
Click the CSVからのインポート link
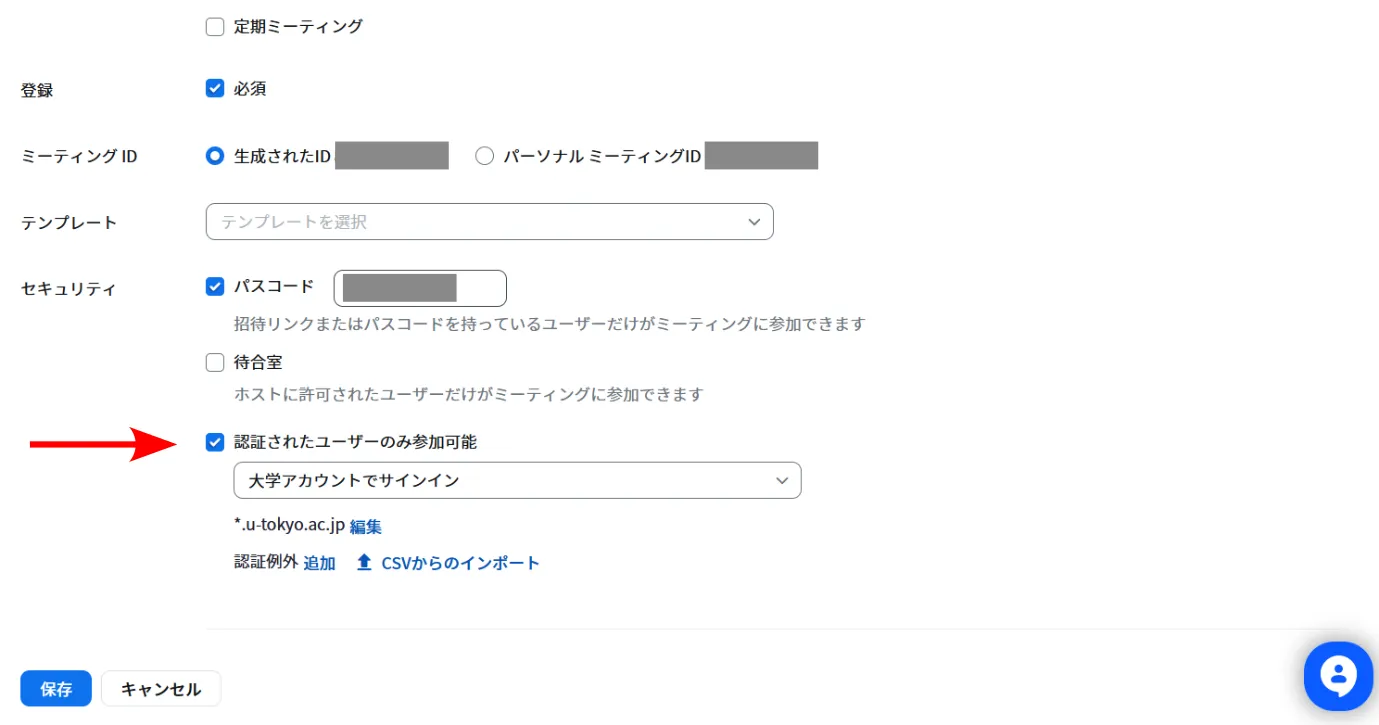coord(460,563)
